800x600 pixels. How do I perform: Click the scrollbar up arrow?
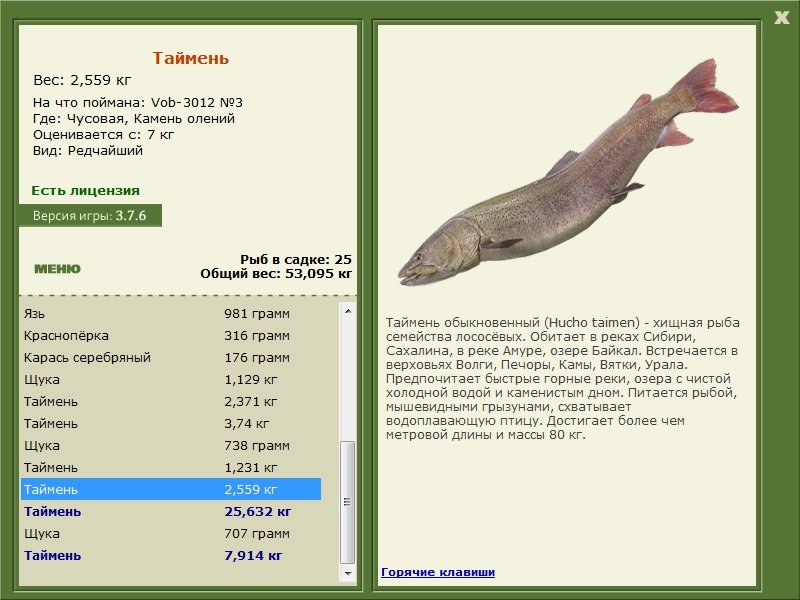[x=348, y=311]
